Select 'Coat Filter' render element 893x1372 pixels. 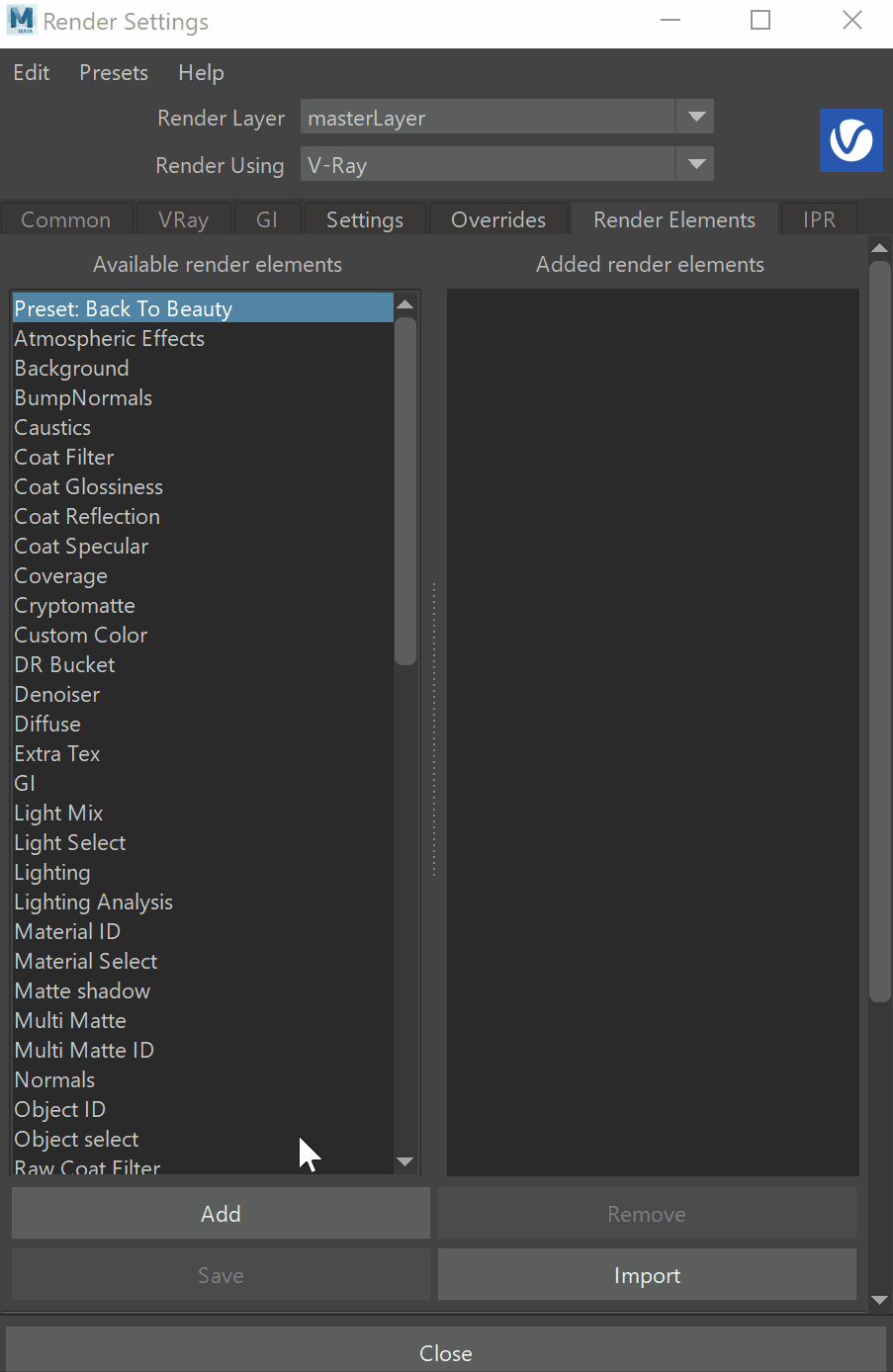(x=203, y=457)
